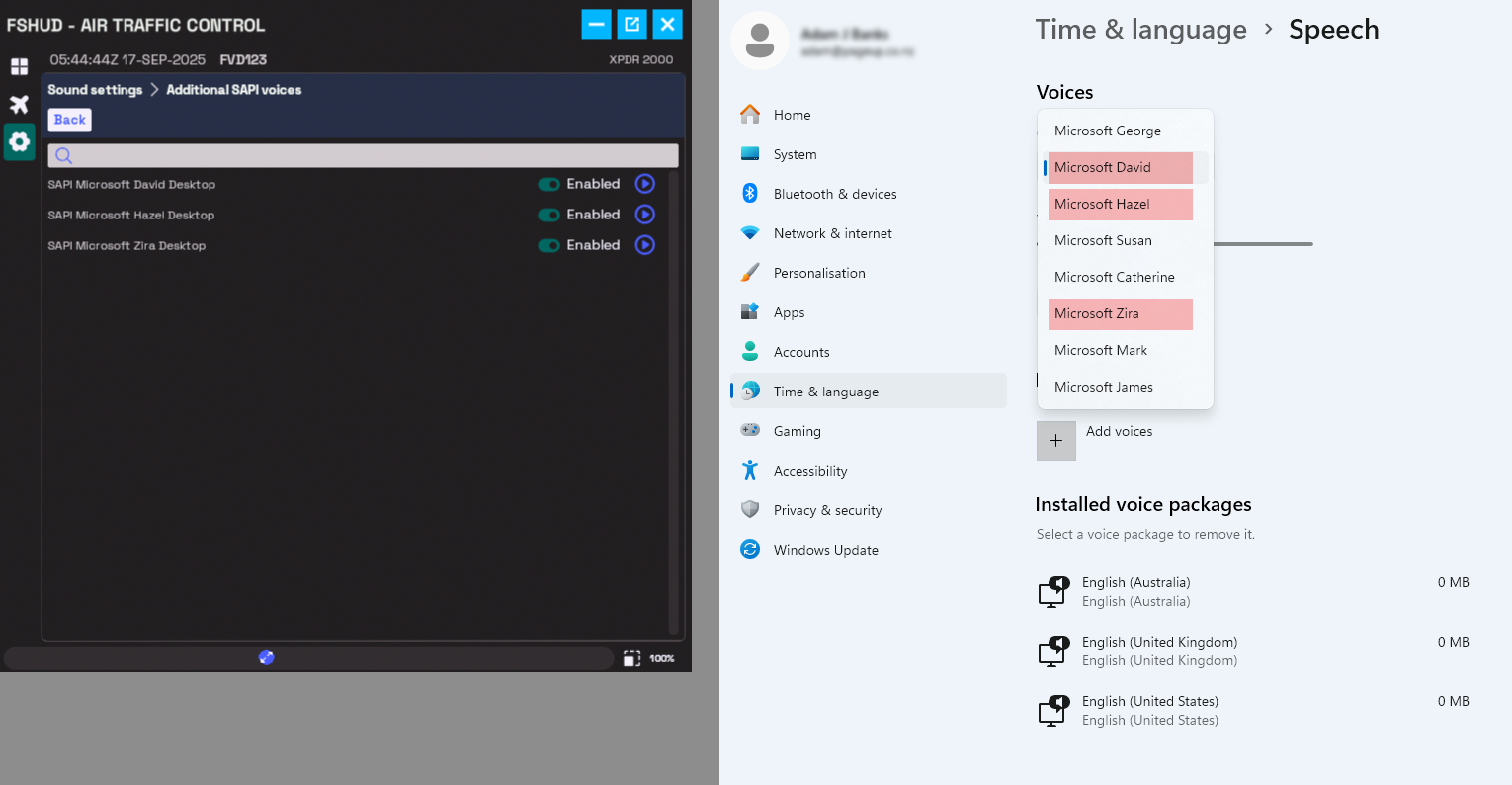
Task: Play the SAPI Microsoft Zira Desktop voice sample
Action: tap(645, 245)
